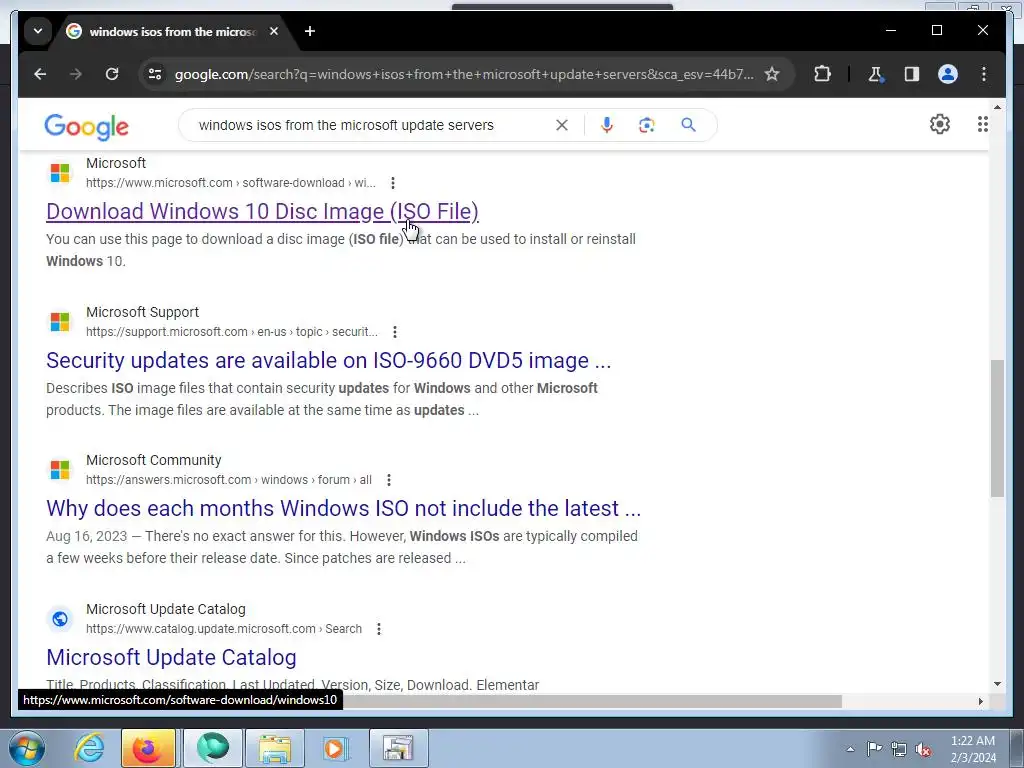Bookmark this page with the star
The height and width of the screenshot is (768, 1024).
tap(772, 74)
